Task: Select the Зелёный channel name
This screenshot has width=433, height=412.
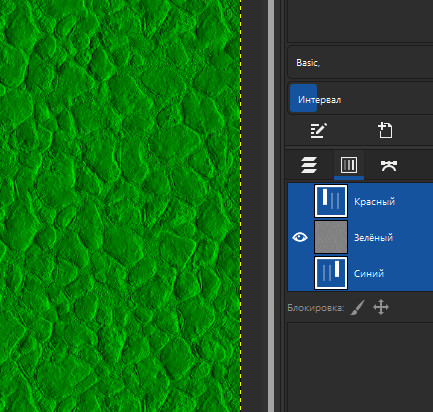Action: pos(373,237)
